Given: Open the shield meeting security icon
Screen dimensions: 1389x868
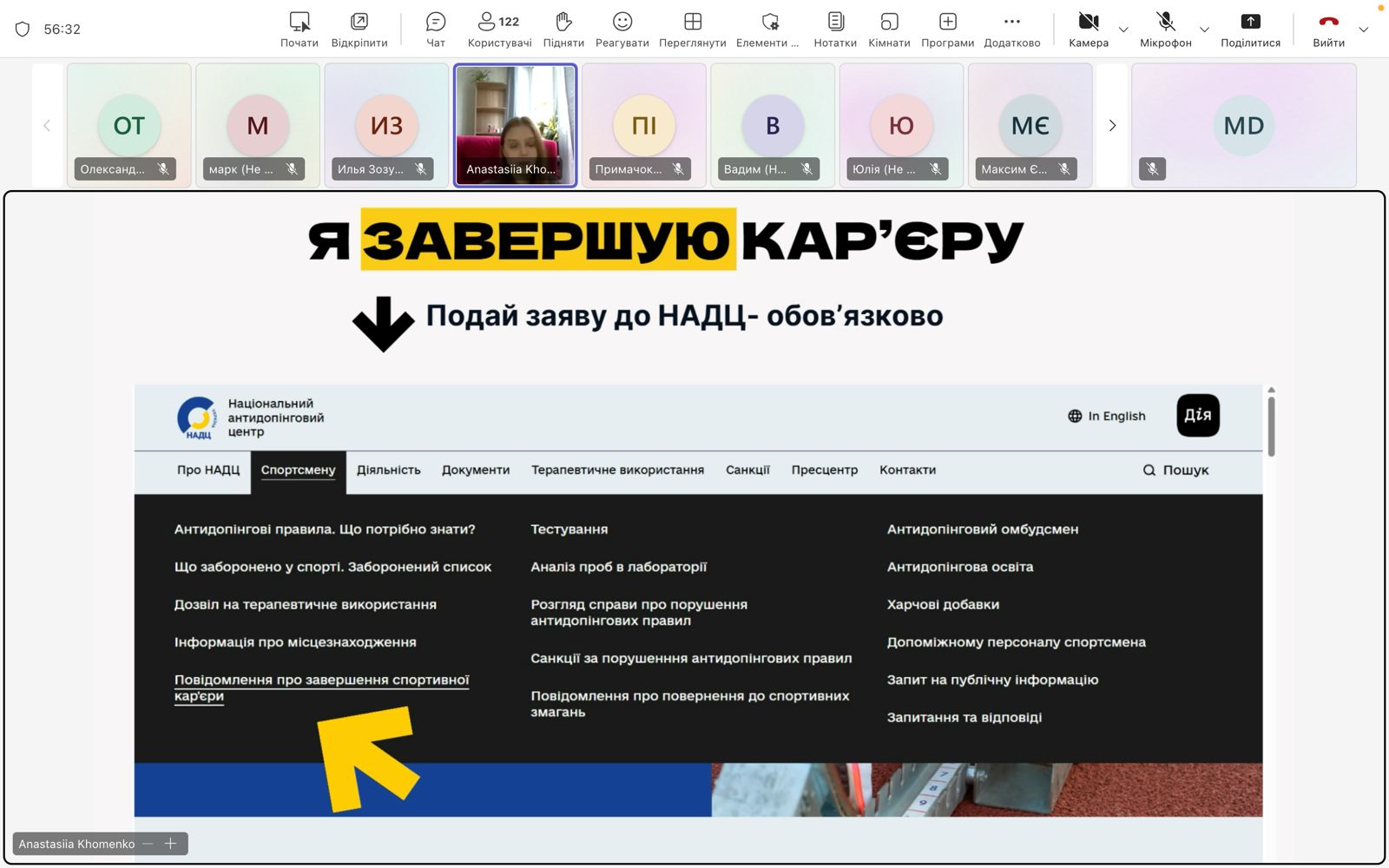Looking at the screenshot, I should click(23, 30).
